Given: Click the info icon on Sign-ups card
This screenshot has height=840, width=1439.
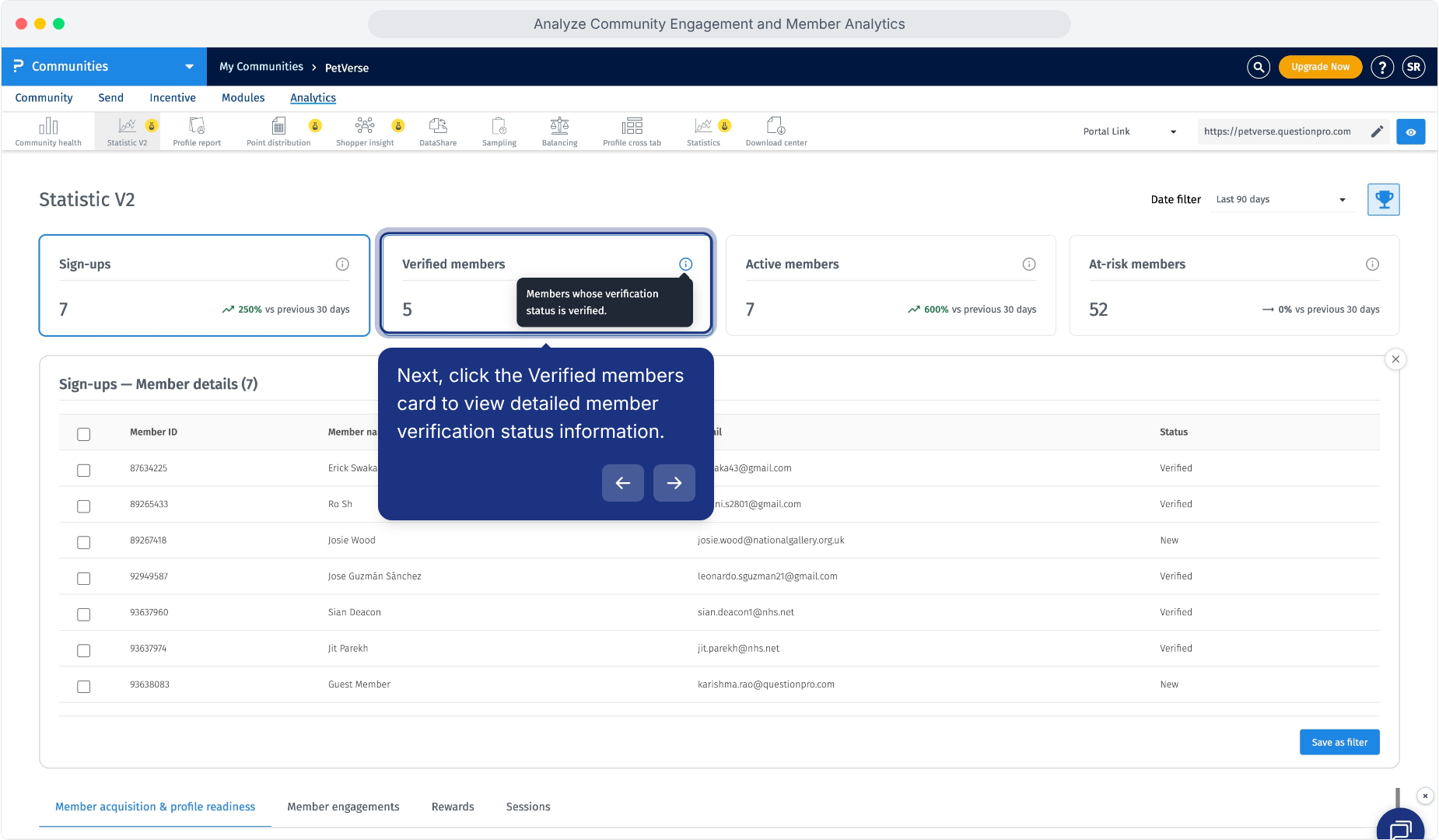Looking at the screenshot, I should click(x=342, y=264).
